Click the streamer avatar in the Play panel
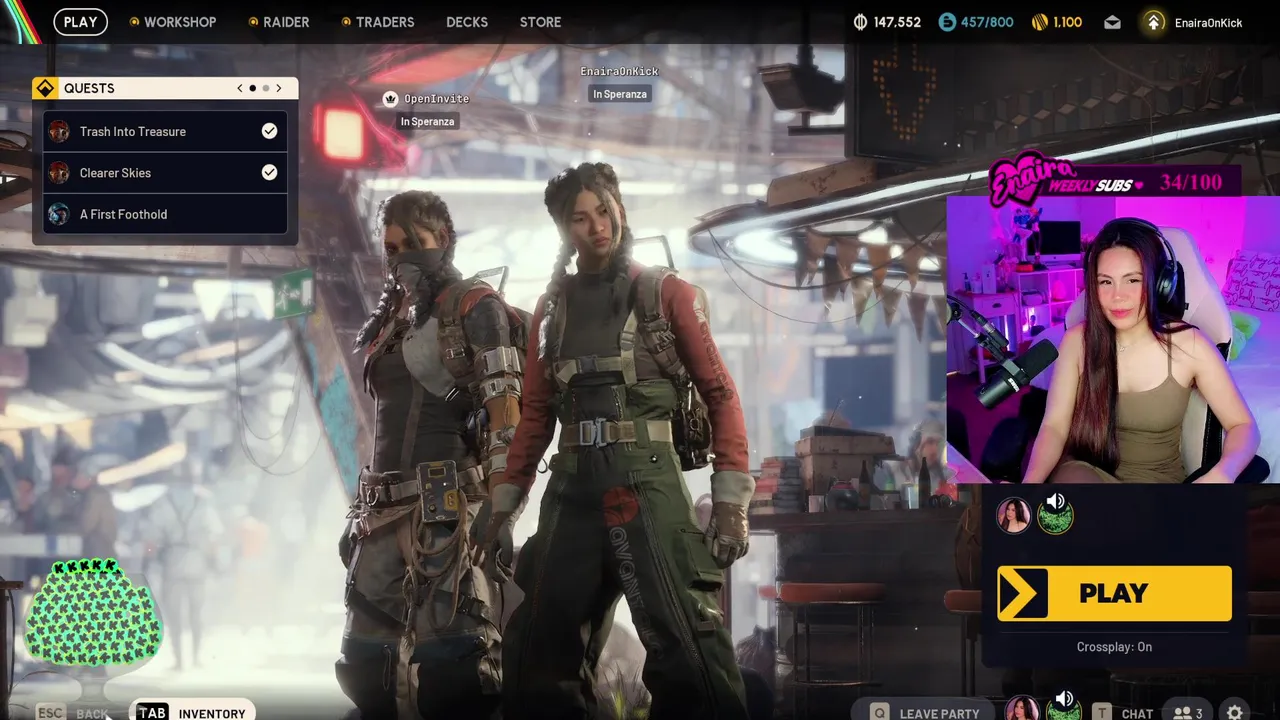The height and width of the screenshot is (720, 1280). click(x=1013, y=515)
